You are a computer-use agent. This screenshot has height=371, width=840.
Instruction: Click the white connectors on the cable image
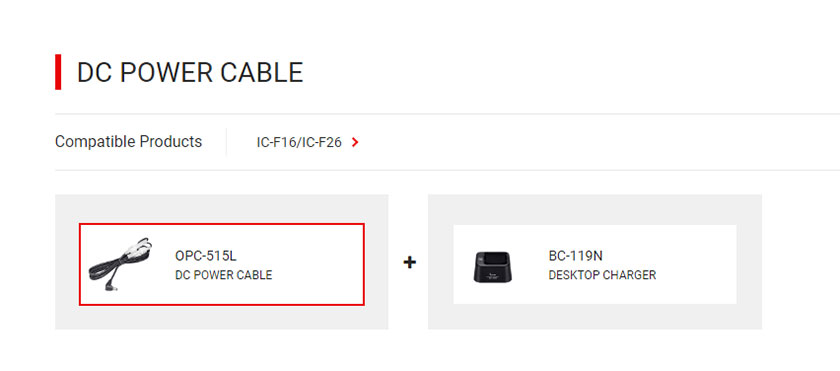tap(139, 247)
